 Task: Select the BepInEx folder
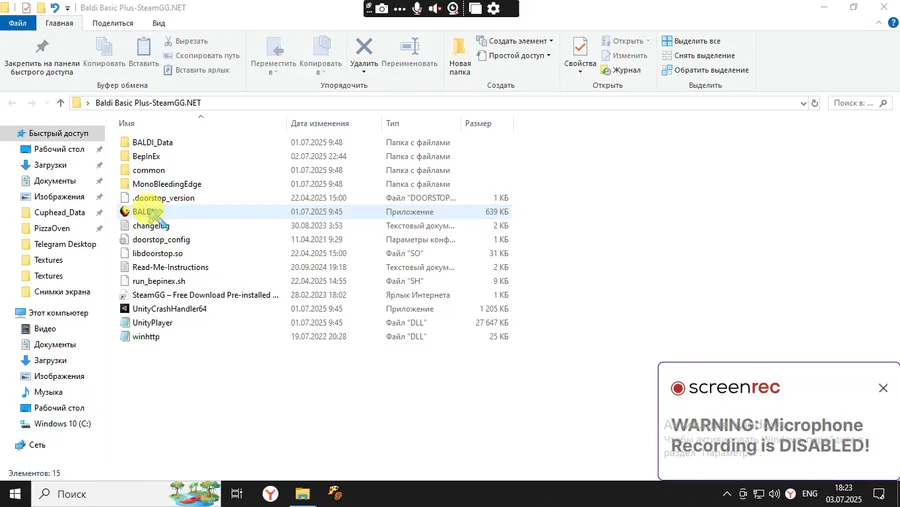146,156
